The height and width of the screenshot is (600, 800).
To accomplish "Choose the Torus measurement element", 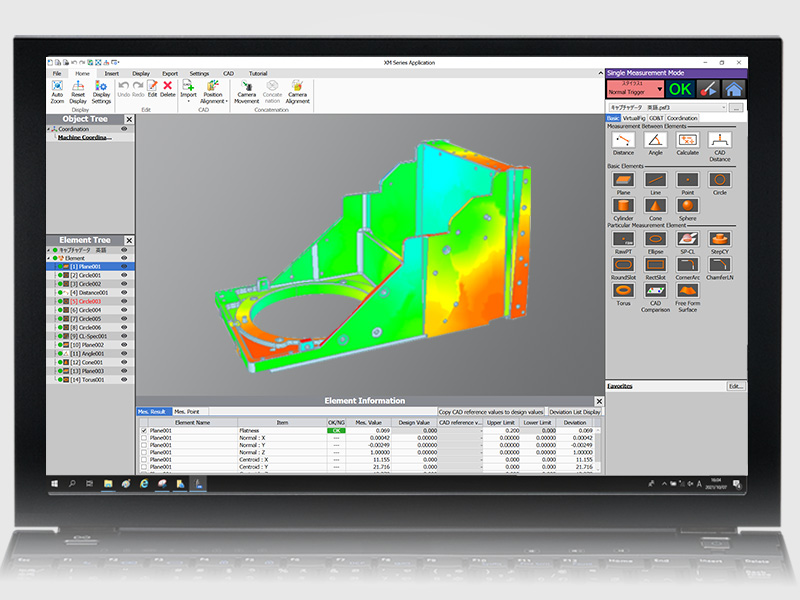I will pos(623,293).
